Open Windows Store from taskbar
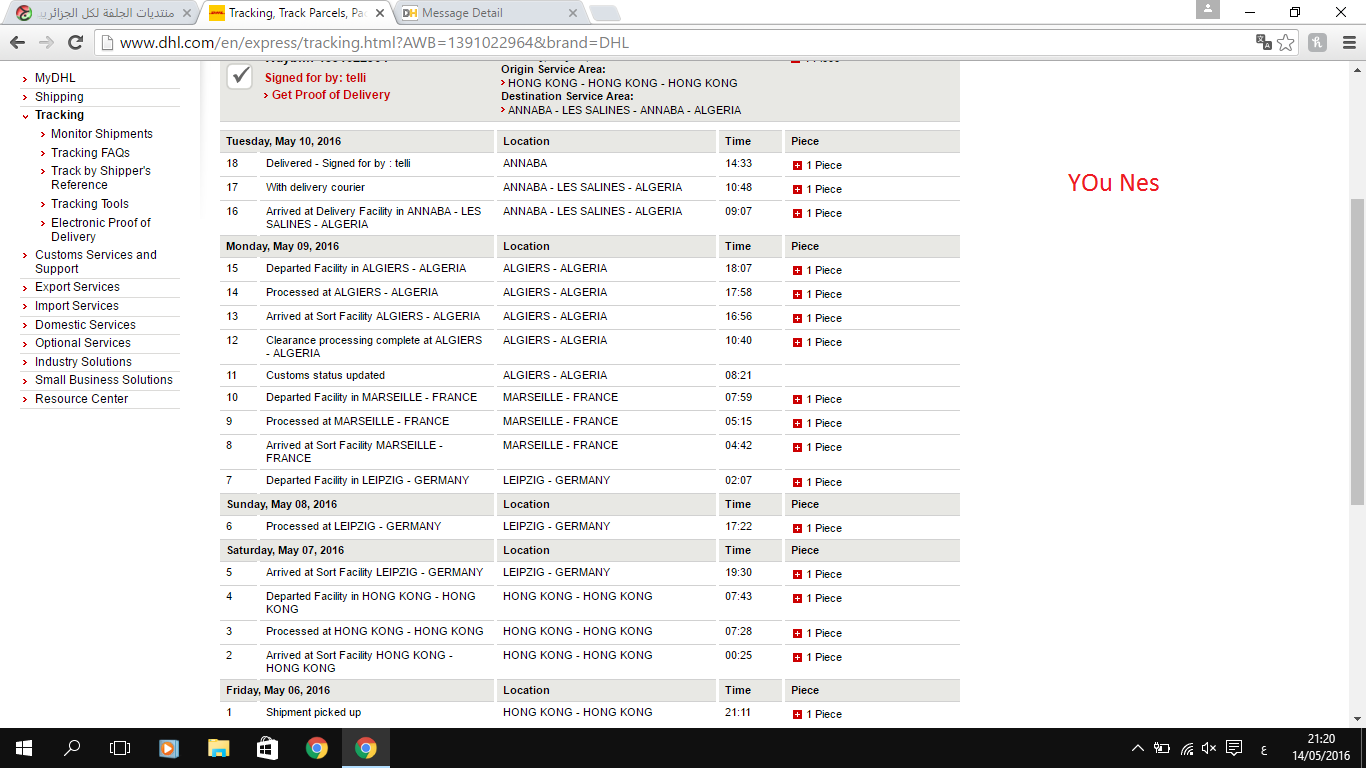The width and height of the screenshot is (1366, 768). click(267, 748)
